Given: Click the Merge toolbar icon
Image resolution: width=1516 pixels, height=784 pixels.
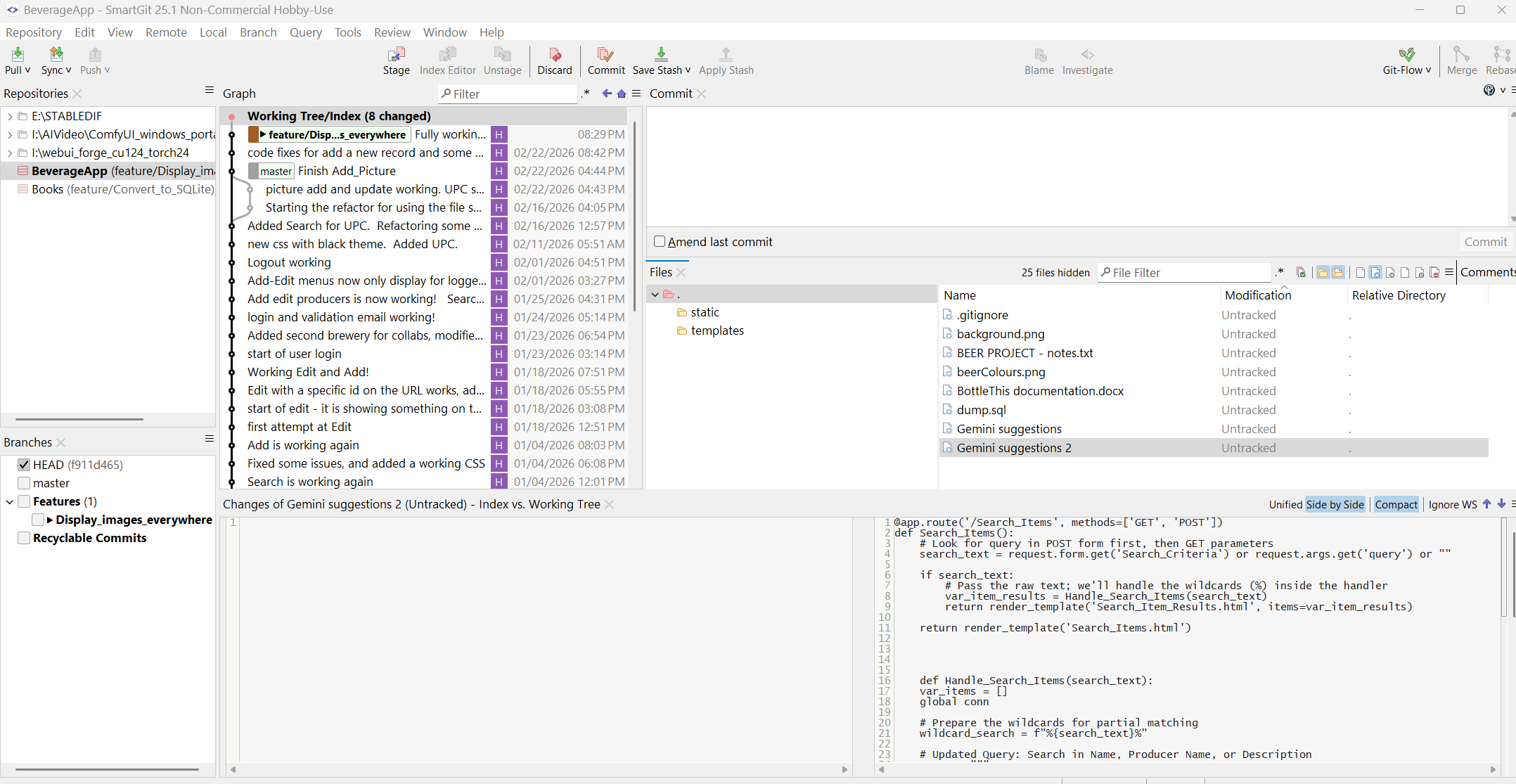Looking at the screenshot, I should 1462,61.
